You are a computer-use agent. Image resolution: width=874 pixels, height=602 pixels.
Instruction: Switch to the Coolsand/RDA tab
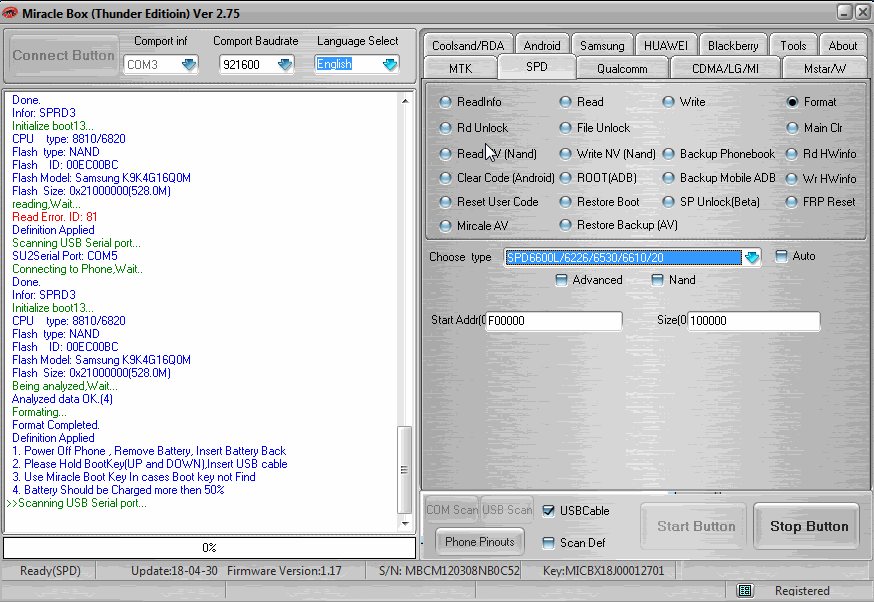[x=468, y=46]
